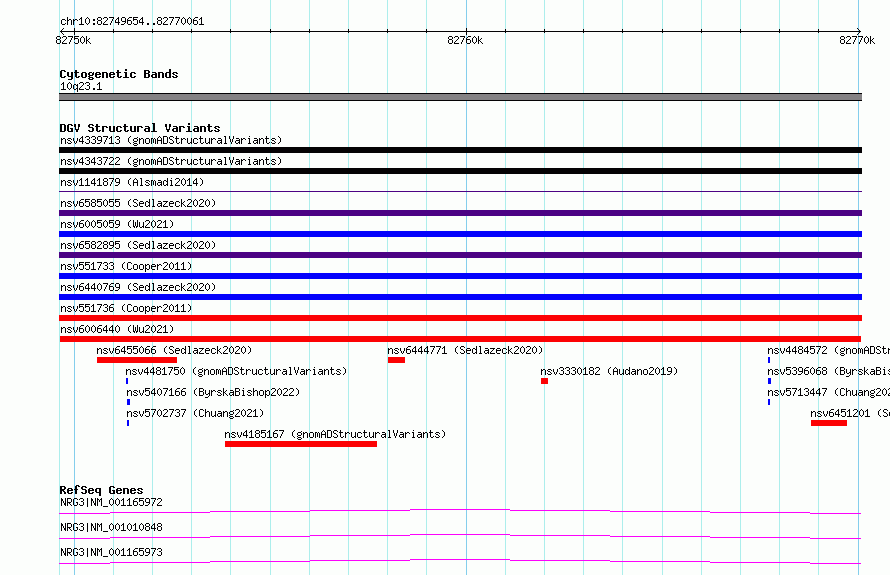Click the 82750k ruler tick label
The width and height of the screenshot is (890, 575).
73,40
